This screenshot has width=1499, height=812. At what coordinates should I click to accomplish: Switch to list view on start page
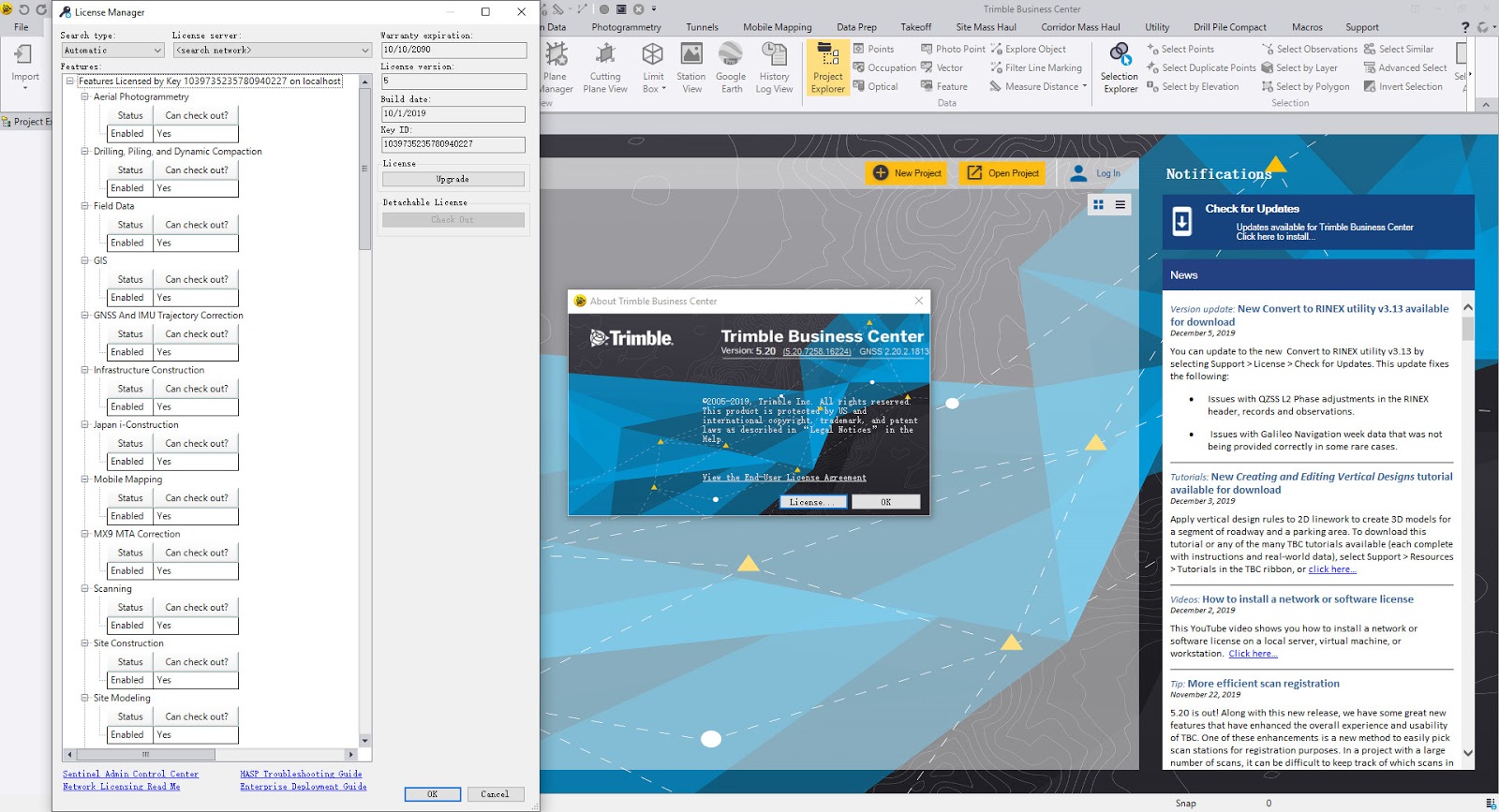click(1120, 204)
